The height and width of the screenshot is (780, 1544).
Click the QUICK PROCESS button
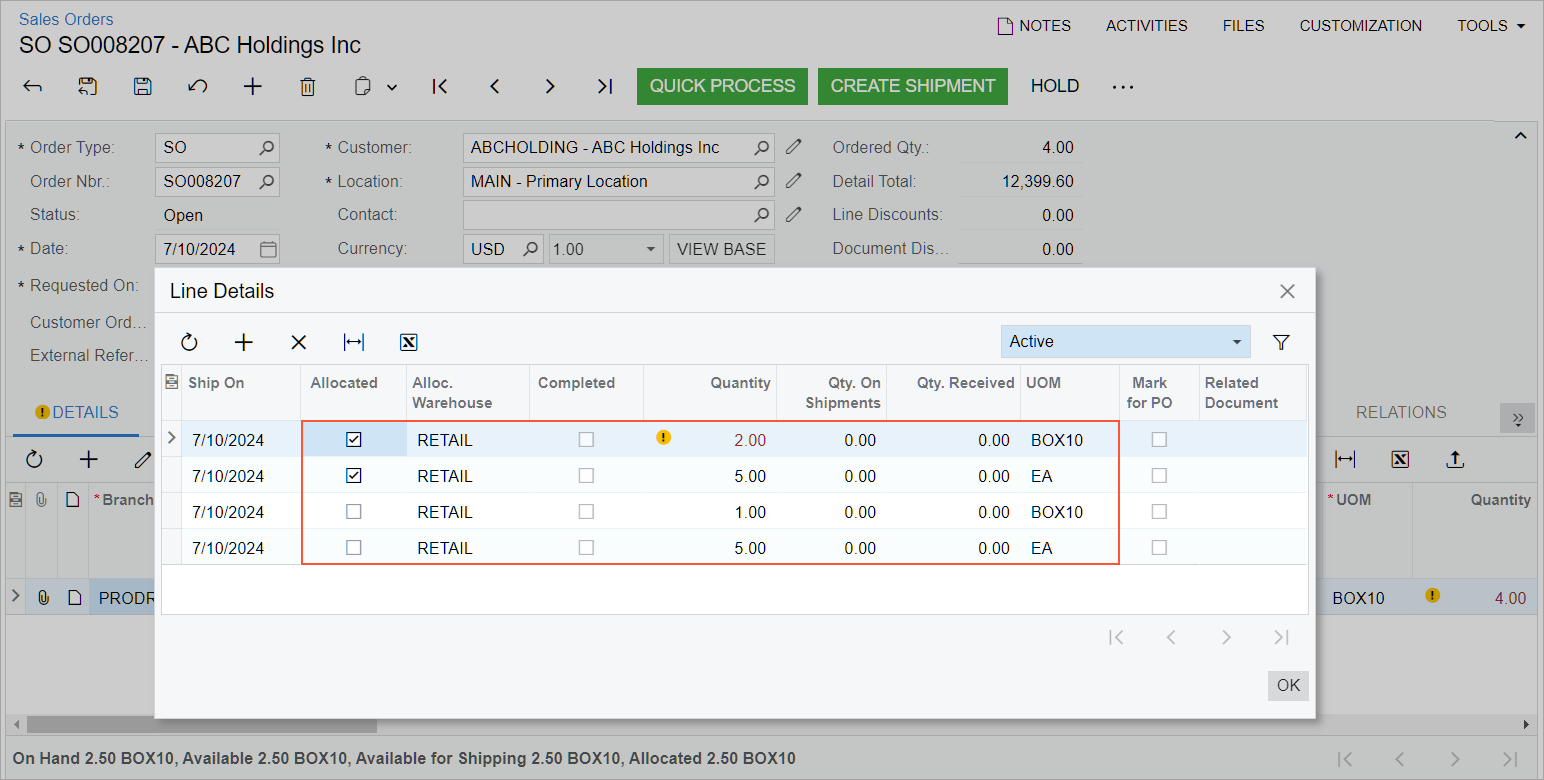click(x=722, y=86)
